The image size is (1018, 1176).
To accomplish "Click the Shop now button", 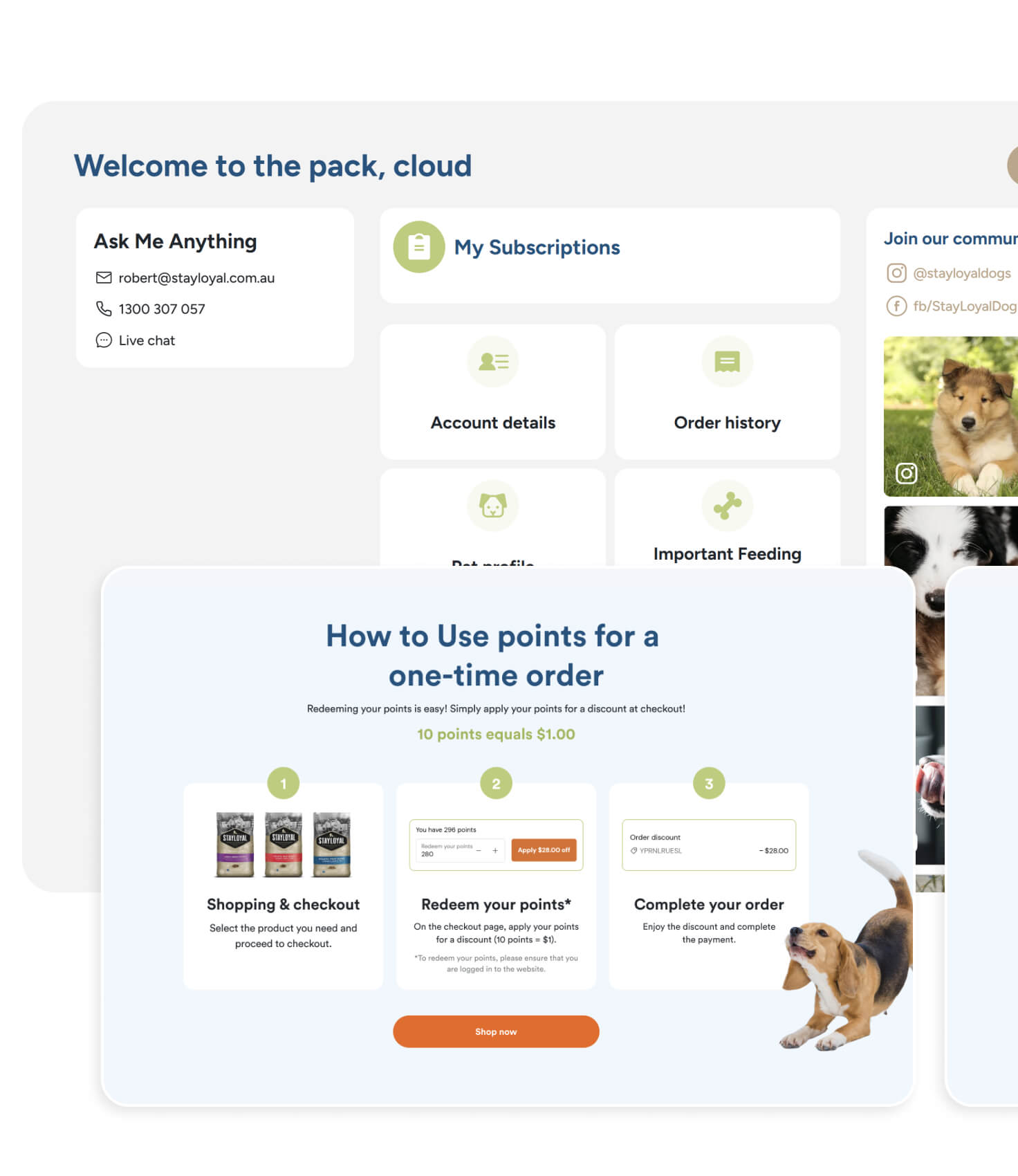I will click(x=496, y=1031).
